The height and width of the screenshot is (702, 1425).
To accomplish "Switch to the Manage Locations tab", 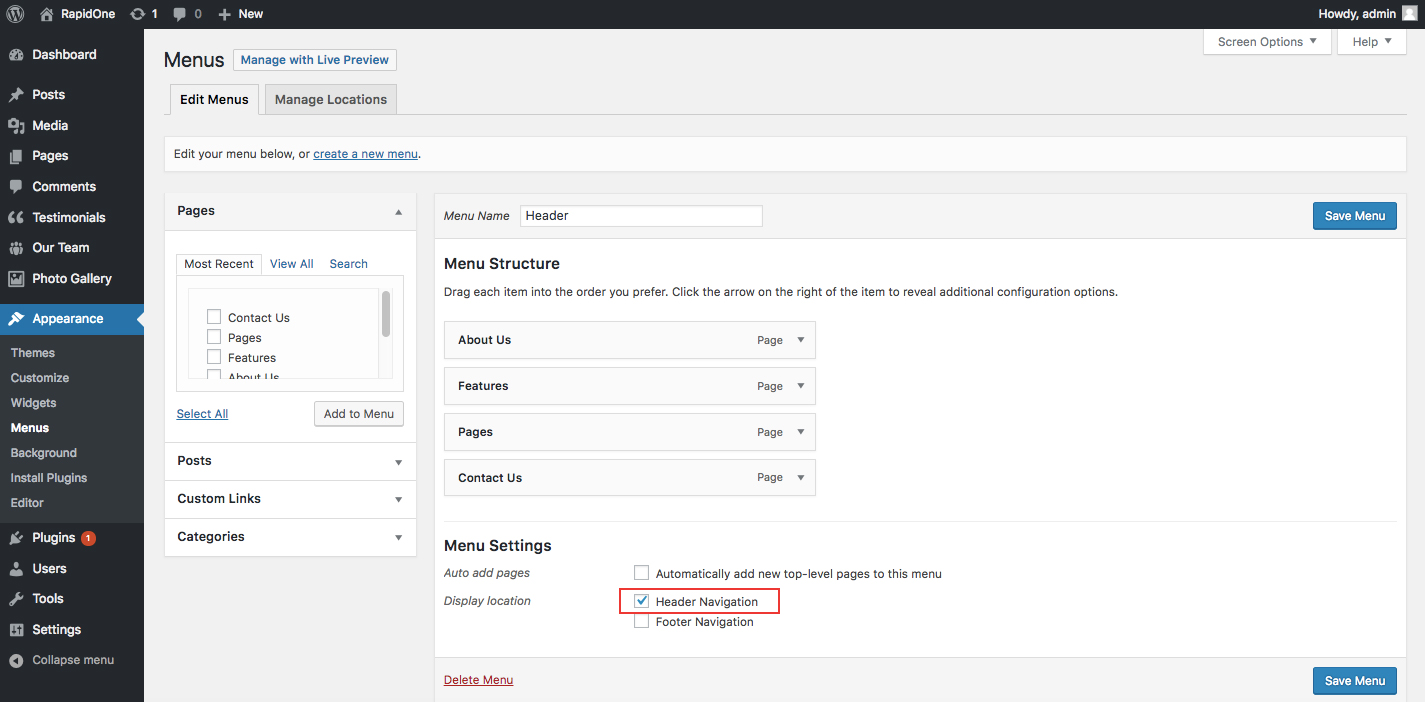I will tap(331, 99).
